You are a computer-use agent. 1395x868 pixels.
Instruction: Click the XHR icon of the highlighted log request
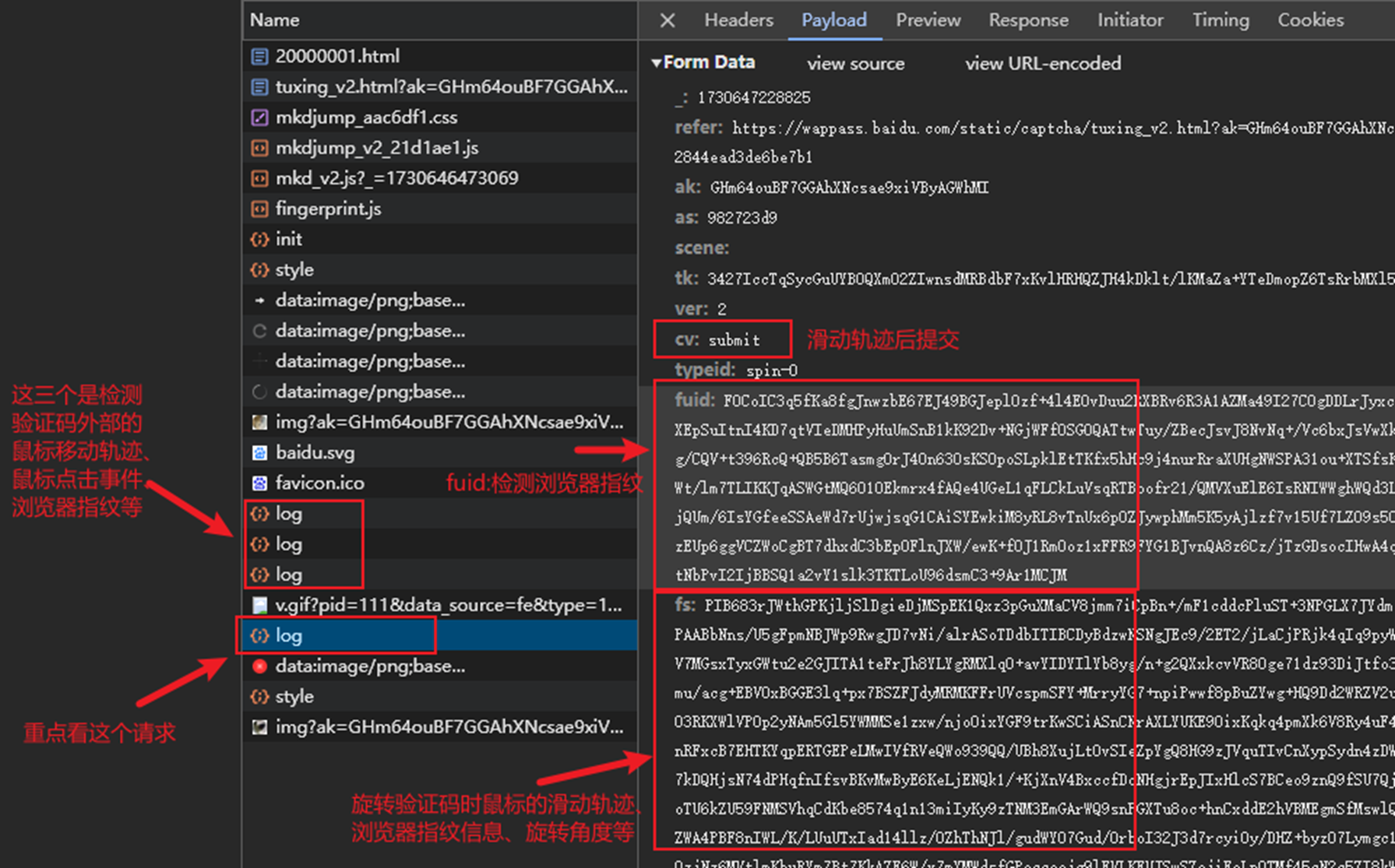coord(259,635)
